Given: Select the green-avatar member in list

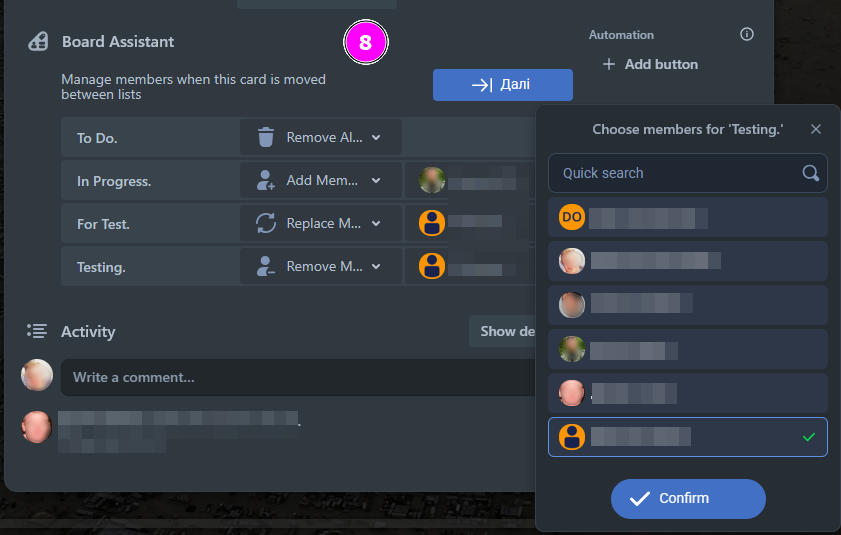Looking at the screenshot, I should pyautogui.click(x=688, y=349).
